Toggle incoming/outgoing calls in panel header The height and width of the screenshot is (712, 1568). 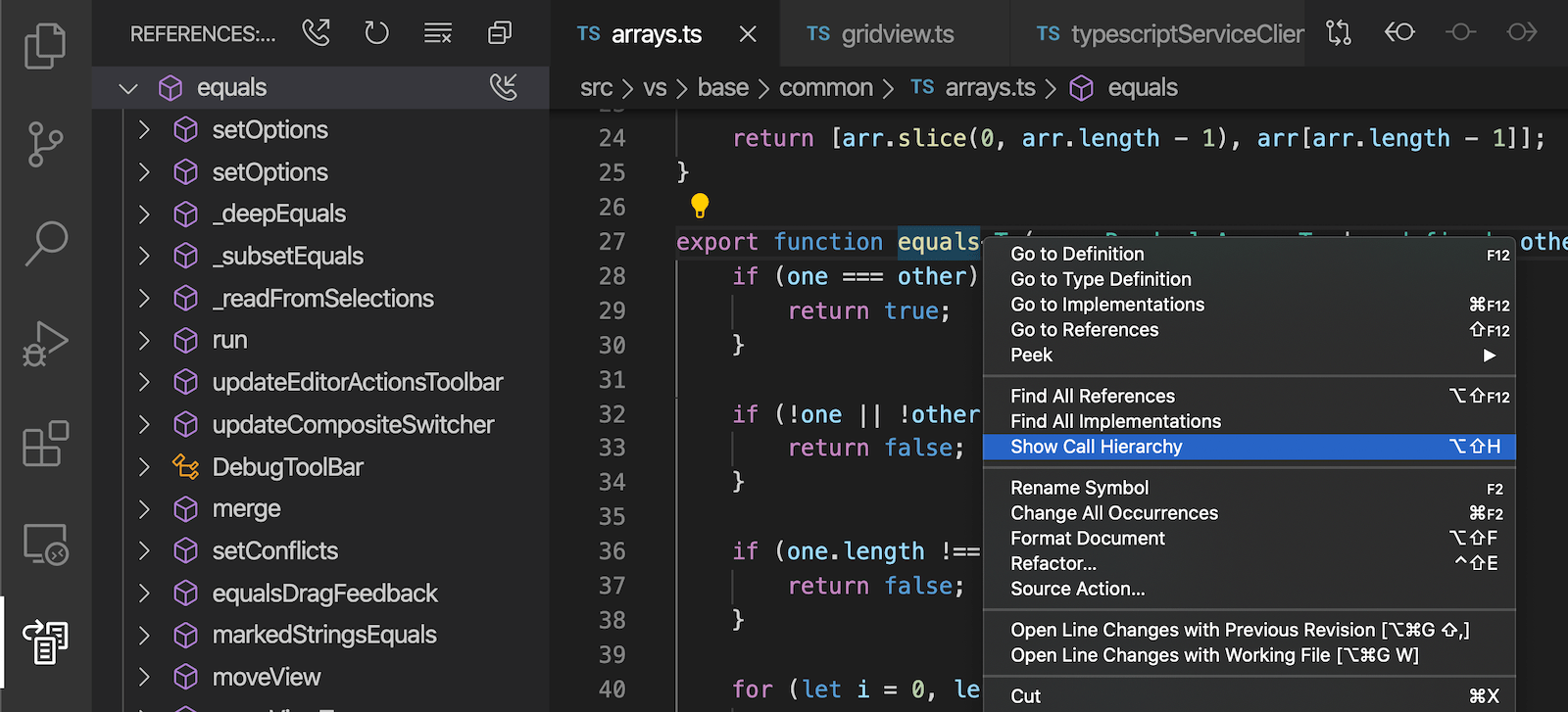pyautogui.click(x=316, y=34)
